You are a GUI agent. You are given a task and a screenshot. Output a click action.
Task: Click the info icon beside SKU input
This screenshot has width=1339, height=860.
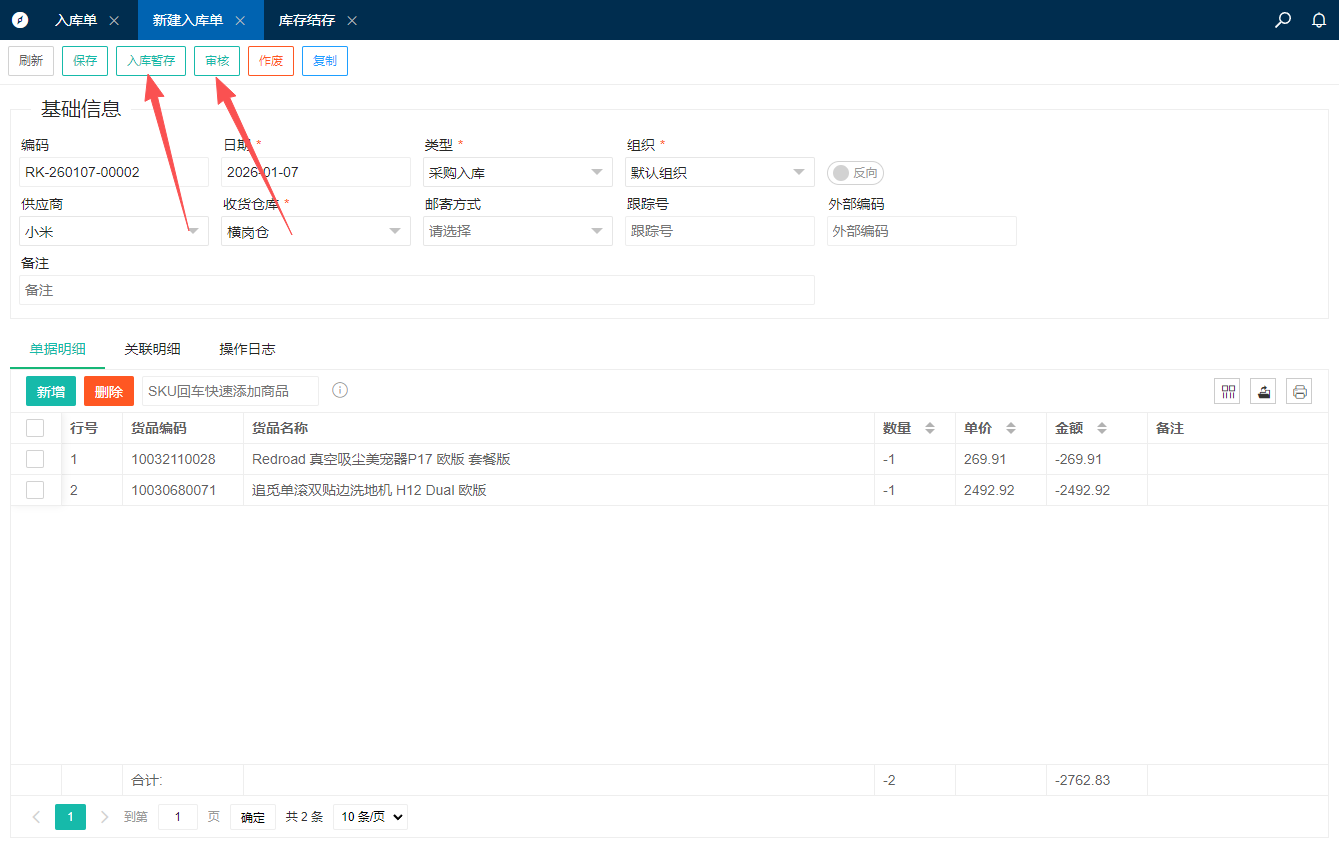coord(340,390)
